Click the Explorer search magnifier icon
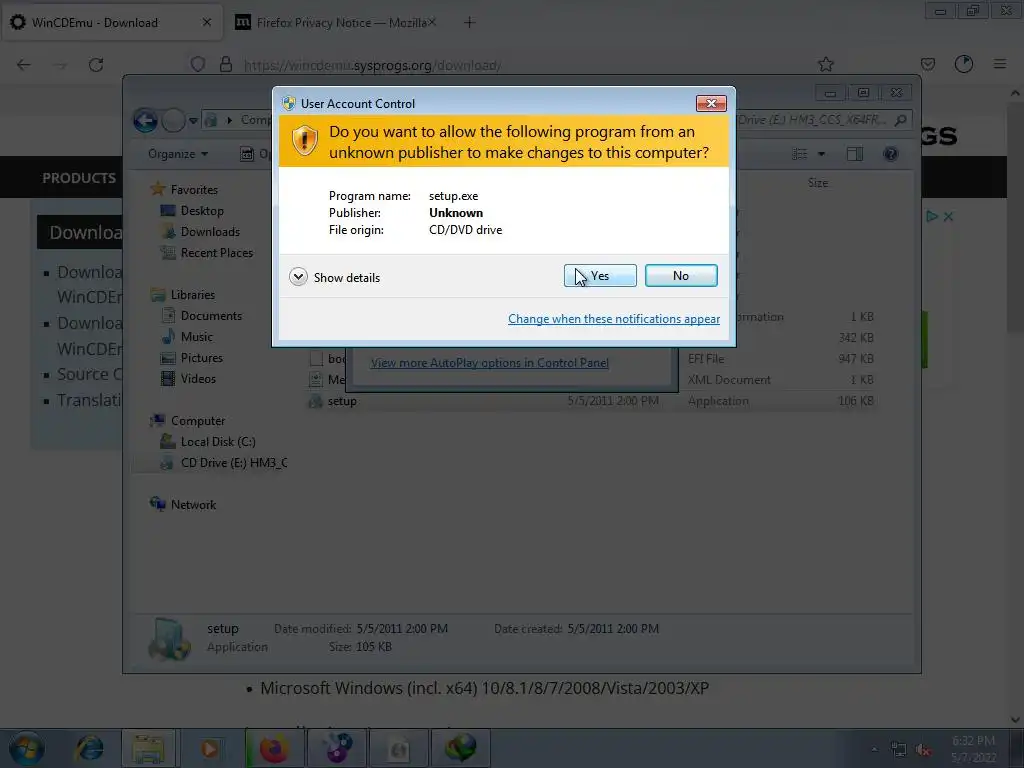1024x768 pixels. pos(901,120)
